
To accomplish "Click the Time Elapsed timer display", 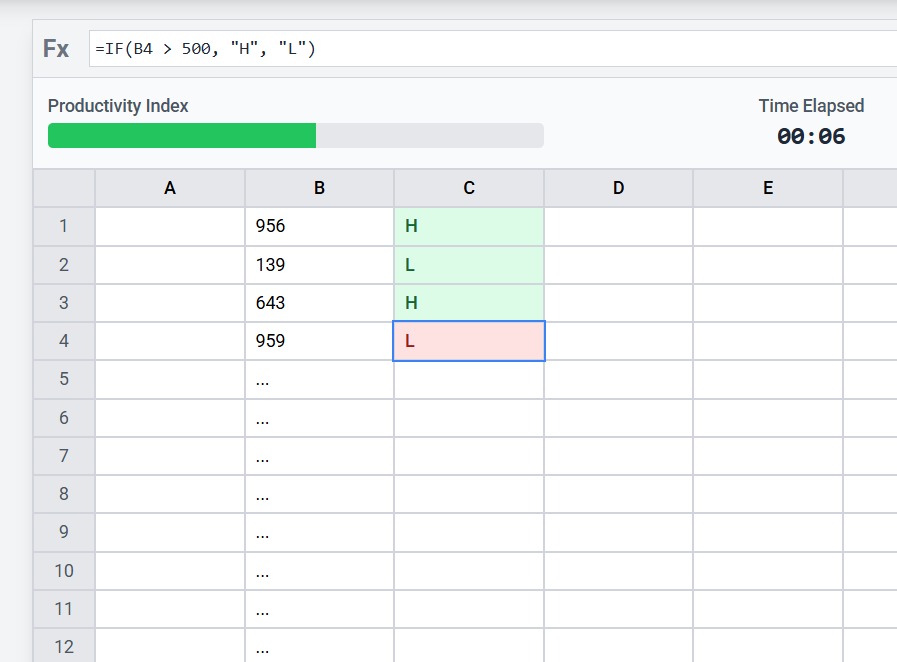I will [x=811, y=136].
